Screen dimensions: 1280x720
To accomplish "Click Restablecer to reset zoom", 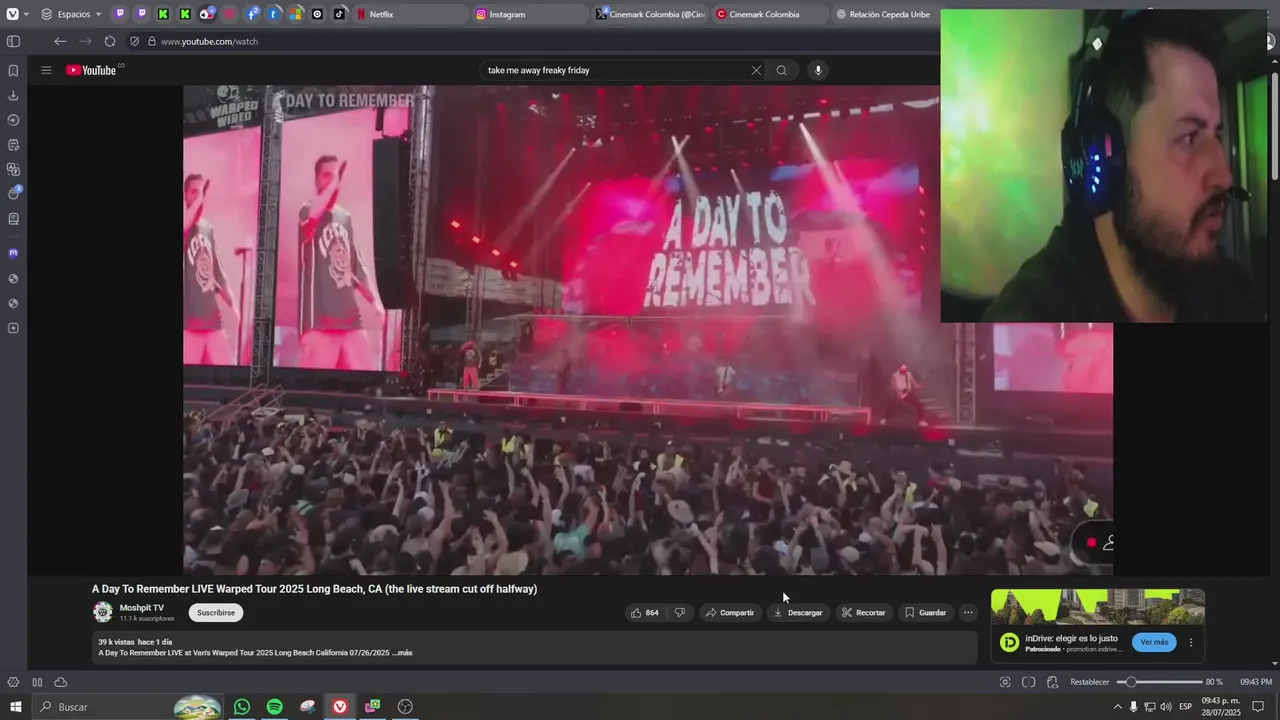I will point(1090,682).
